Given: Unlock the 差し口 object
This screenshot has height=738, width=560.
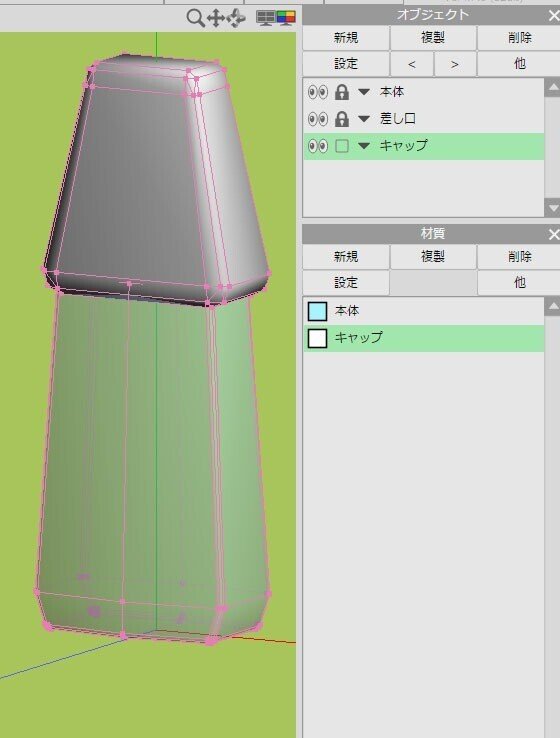Looking at the screenshot, I should 342,119.
